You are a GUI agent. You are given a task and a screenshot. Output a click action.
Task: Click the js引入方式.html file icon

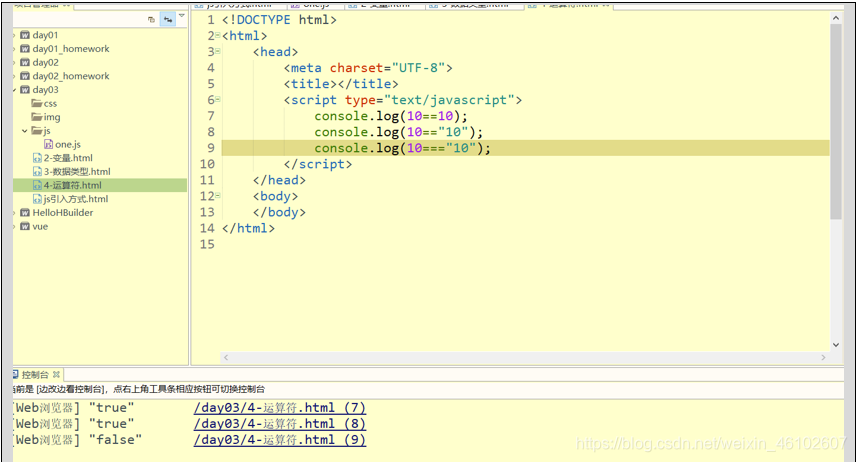pyautogui.click(x=38, y=199)
